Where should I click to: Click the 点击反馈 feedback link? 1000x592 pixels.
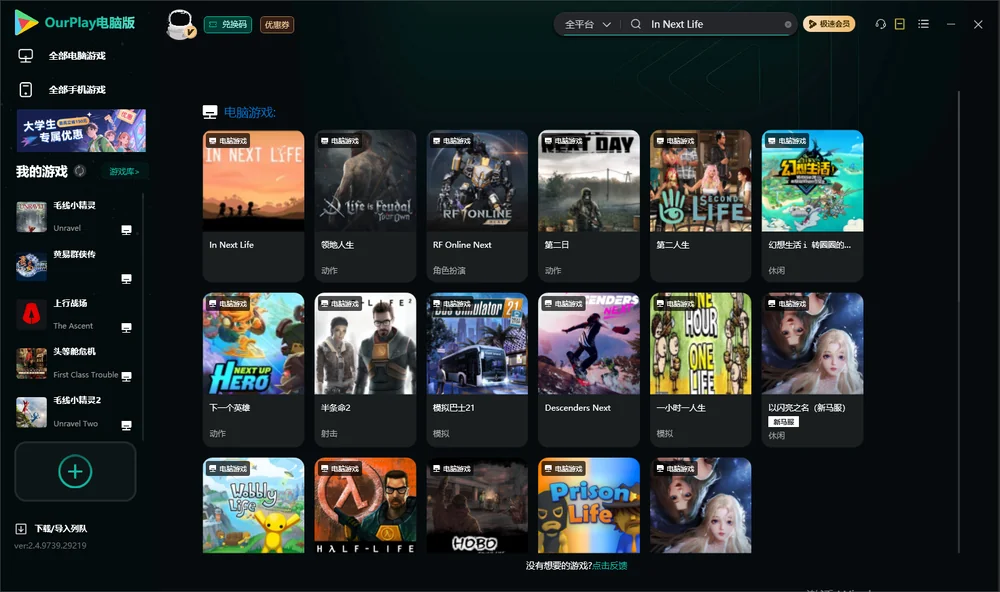(x=610, y=565)
